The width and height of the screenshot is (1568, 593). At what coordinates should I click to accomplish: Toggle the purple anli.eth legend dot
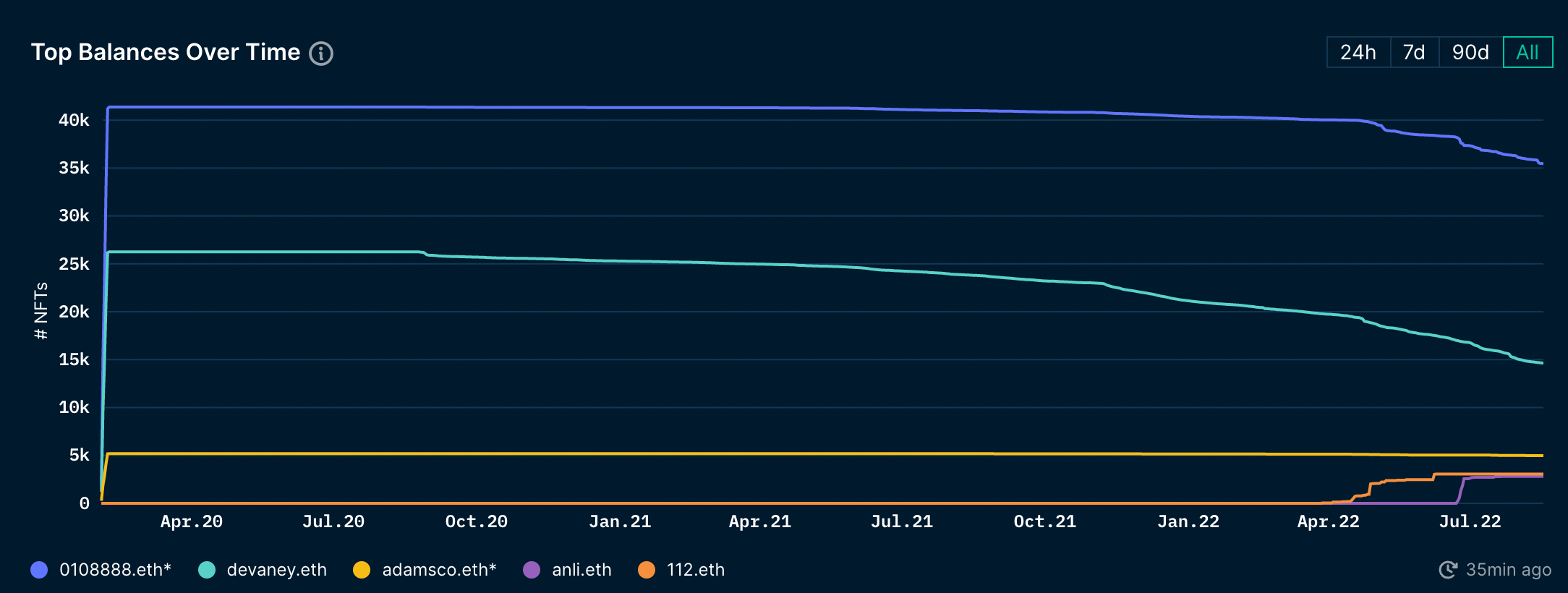point(532,570)
